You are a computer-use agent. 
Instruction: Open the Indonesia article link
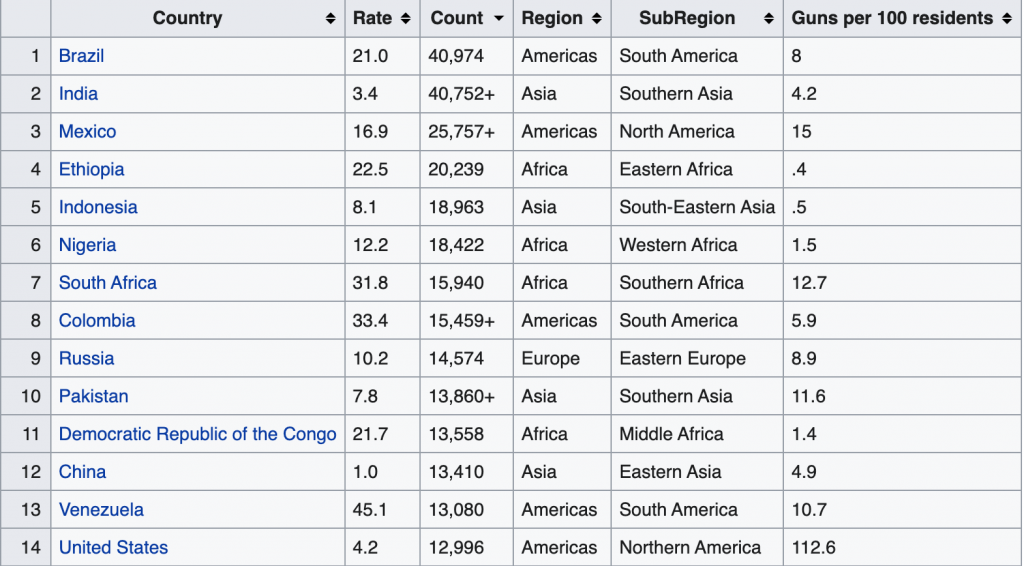pyautogui.click(x=98, y=208)
